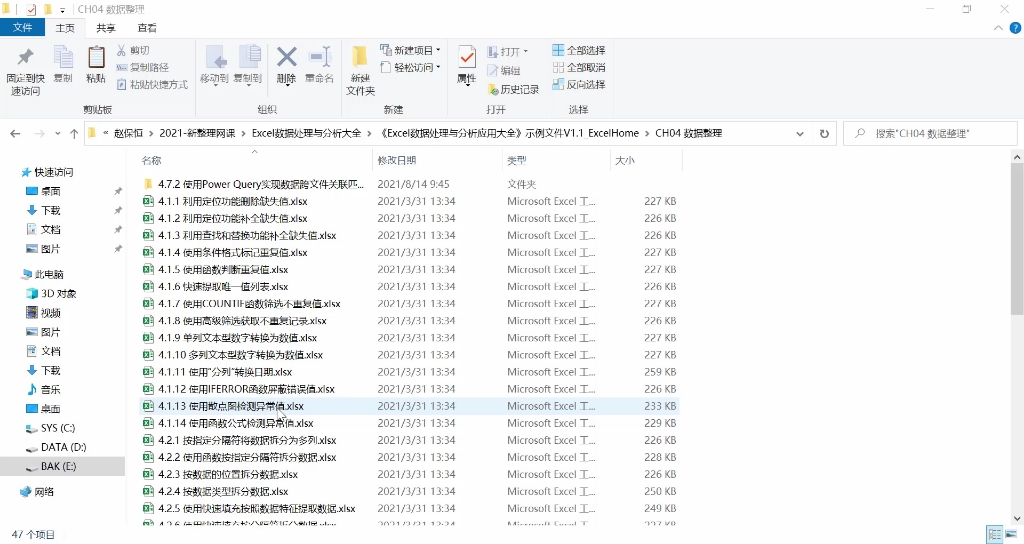Viewport: 1024px width, 544px height.
Task: Open SYS (C:) drive
Action: 50,428
